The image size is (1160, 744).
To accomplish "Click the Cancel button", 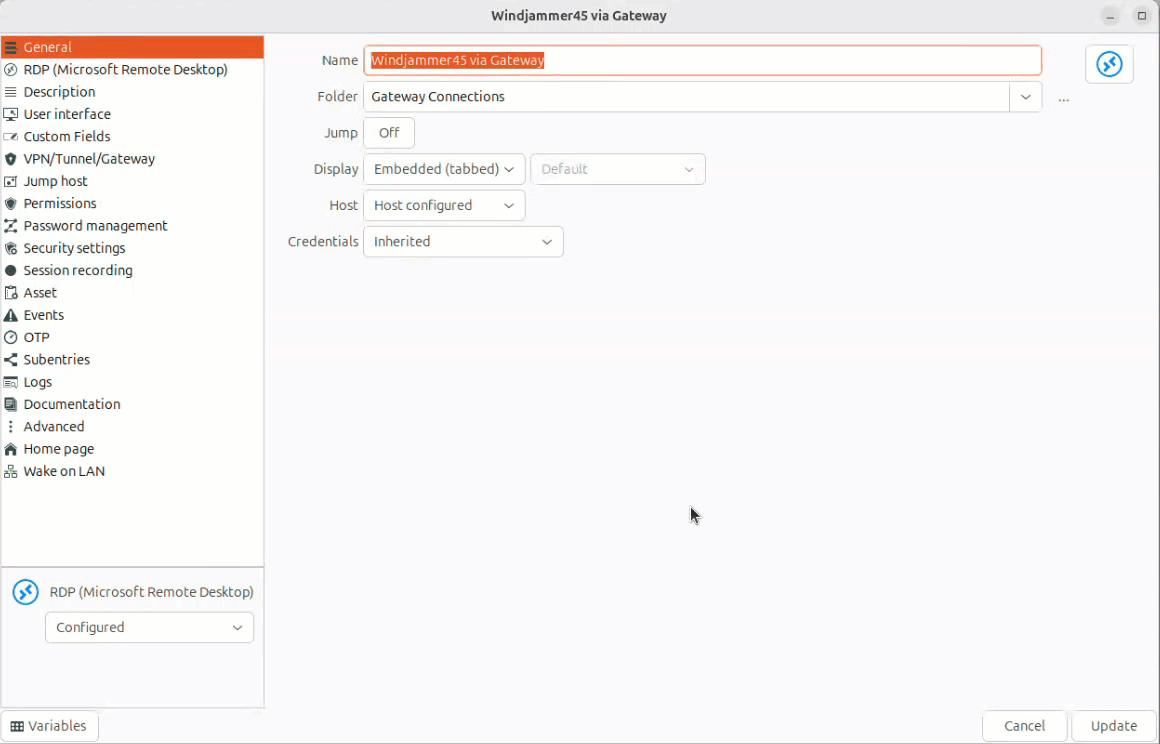I will tap(1024, 726).
